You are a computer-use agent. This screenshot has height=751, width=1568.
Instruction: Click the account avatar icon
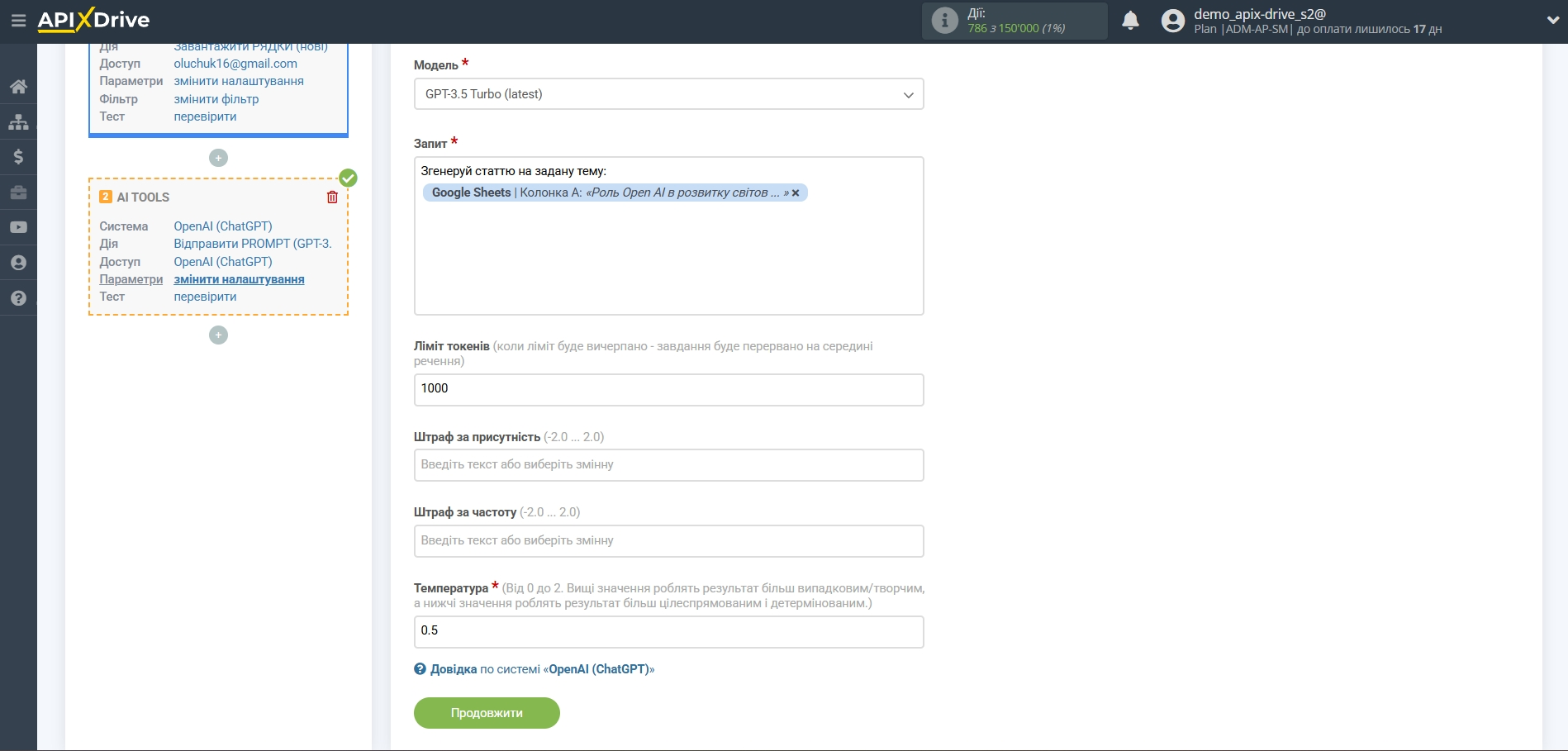1173,21
